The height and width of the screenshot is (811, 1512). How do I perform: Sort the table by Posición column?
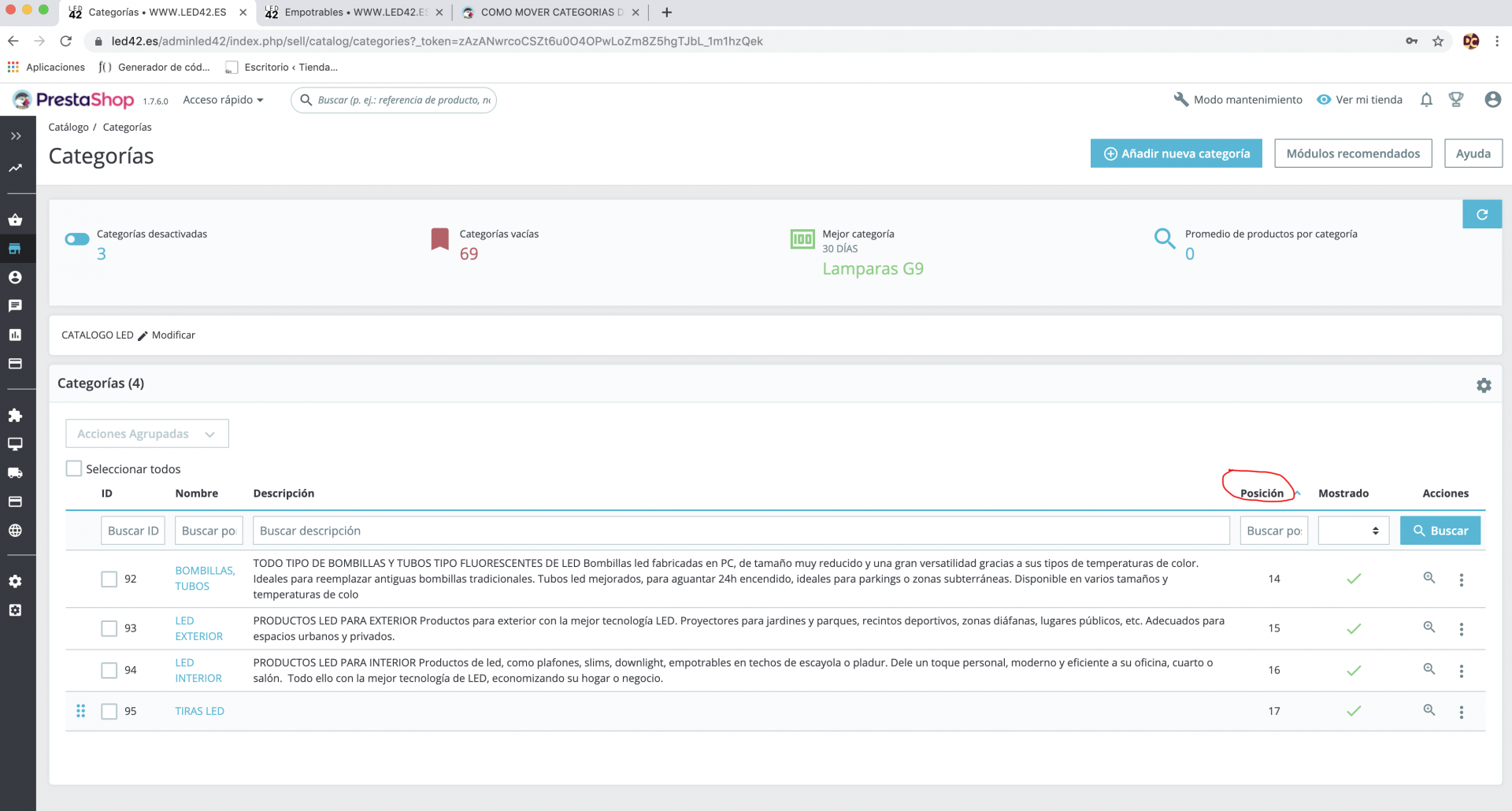(1262, 494)
